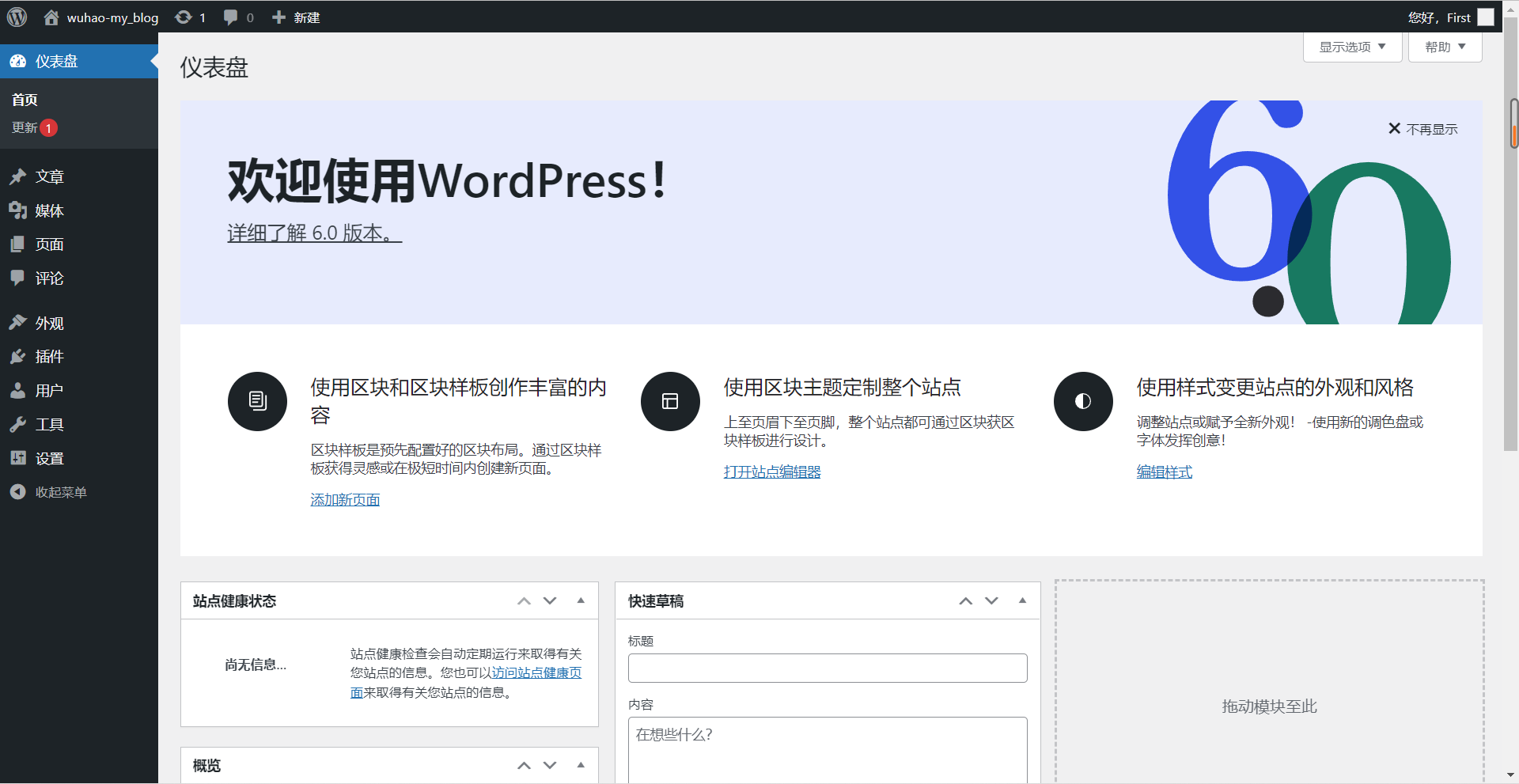Collapse the 概览 panel
This screenshot has width=1519, height=784.
pos(581,766)
